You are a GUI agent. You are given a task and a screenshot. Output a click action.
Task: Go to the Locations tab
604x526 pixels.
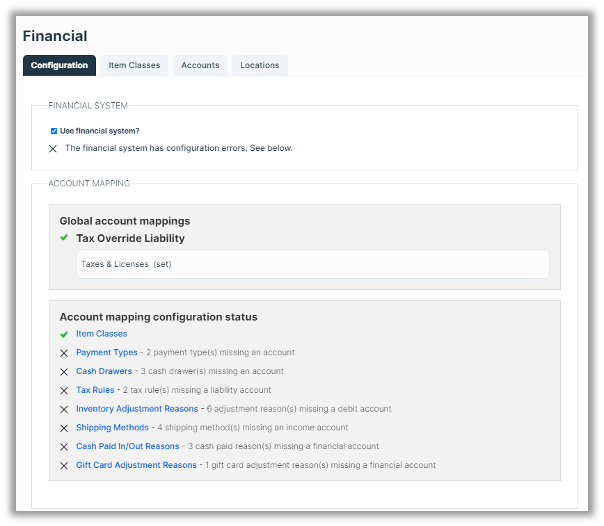click(x=260, y=66)
